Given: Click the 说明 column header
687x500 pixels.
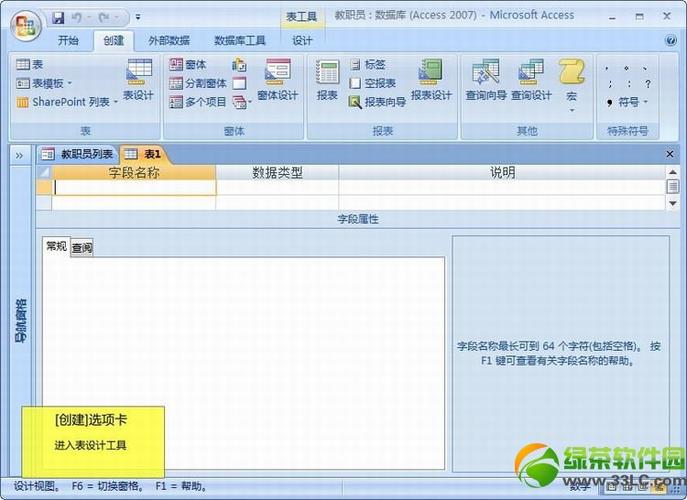Looking at the screenshot, I should pyautogui.click(x=502, y=173).
